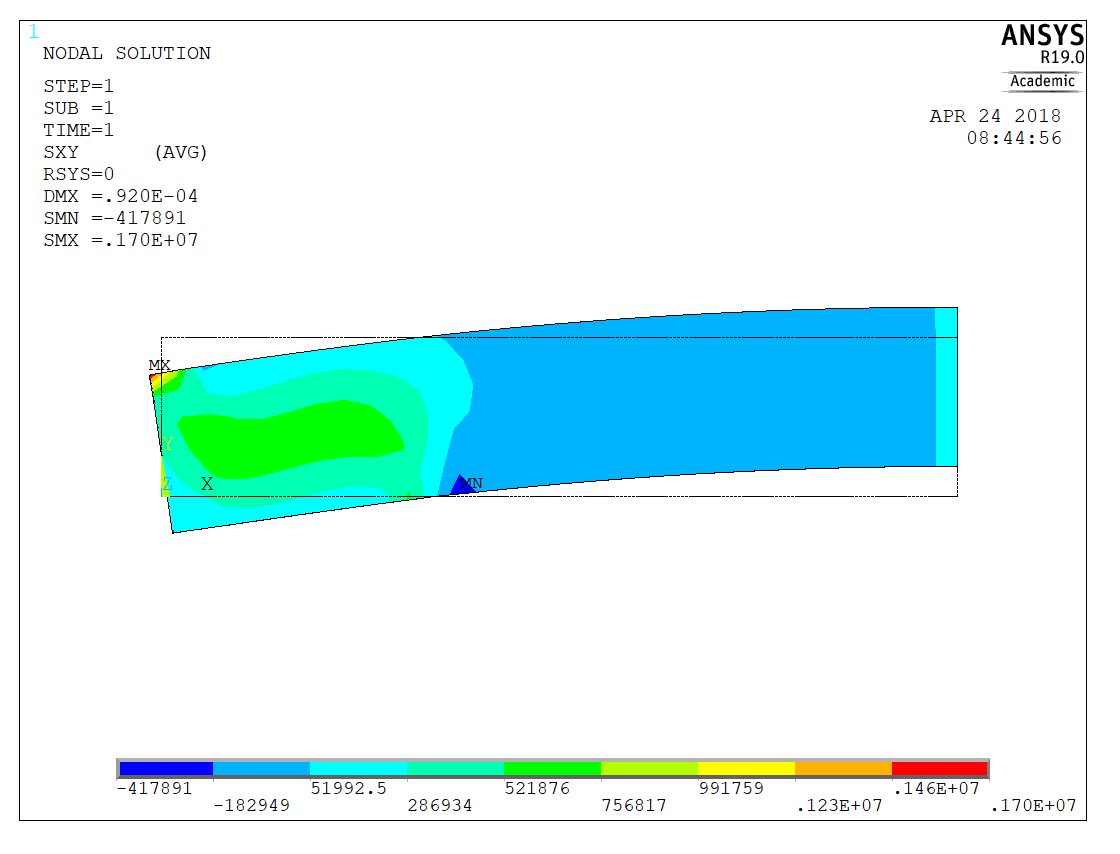Click the 51992.5 legend value

click(x=349, y=788)
